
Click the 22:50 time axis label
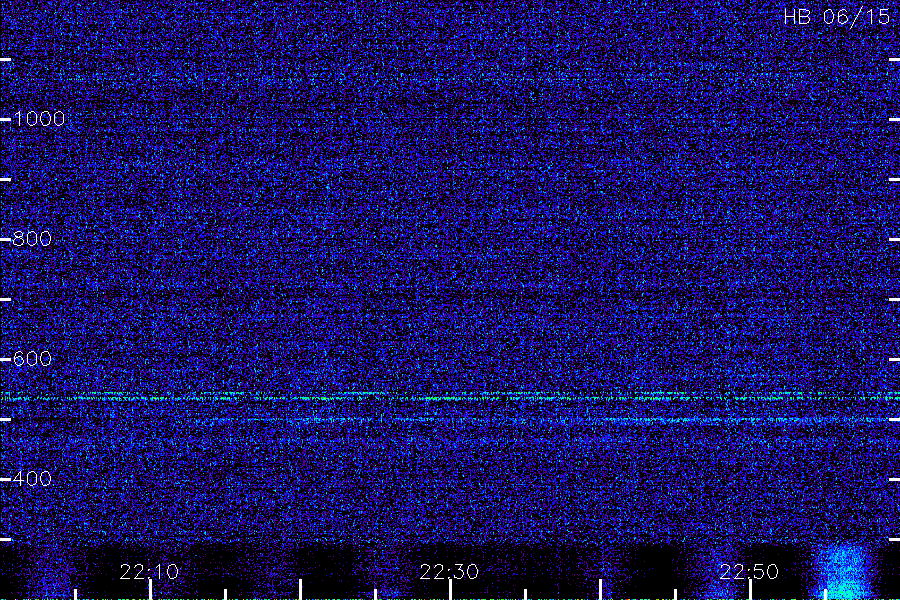pos(749,571)
